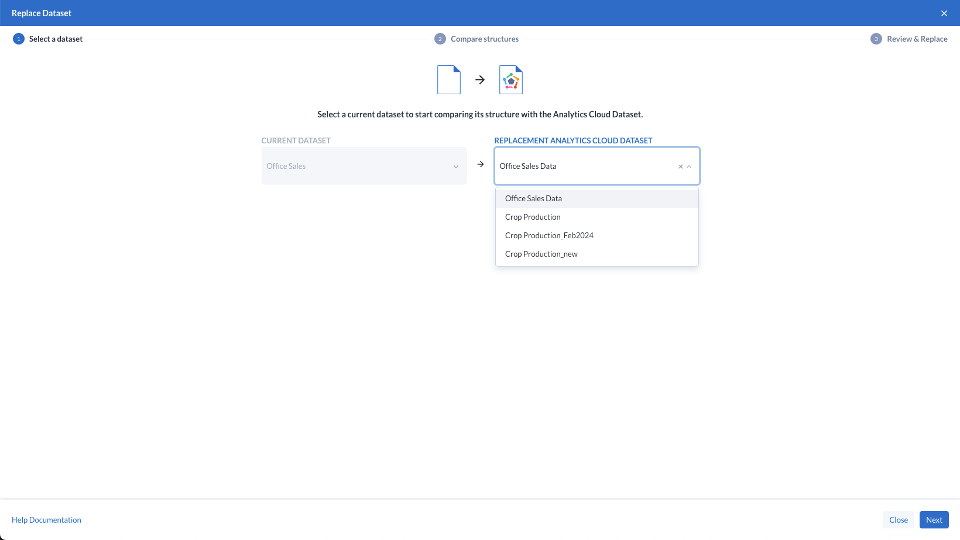
Task: Select Office Sales Data from the list
Action: coord(533,198)
